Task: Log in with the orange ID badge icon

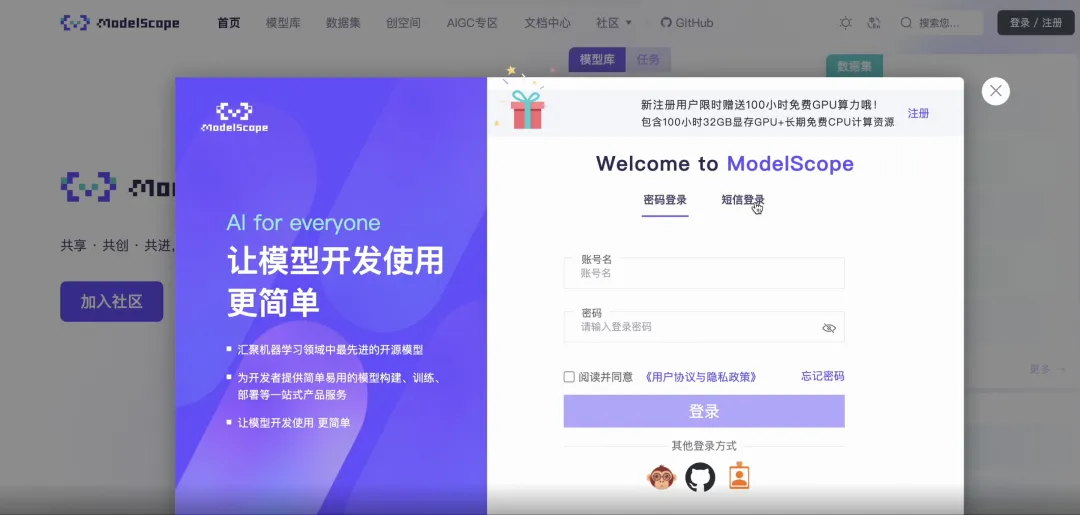Action: click(739, 475)
